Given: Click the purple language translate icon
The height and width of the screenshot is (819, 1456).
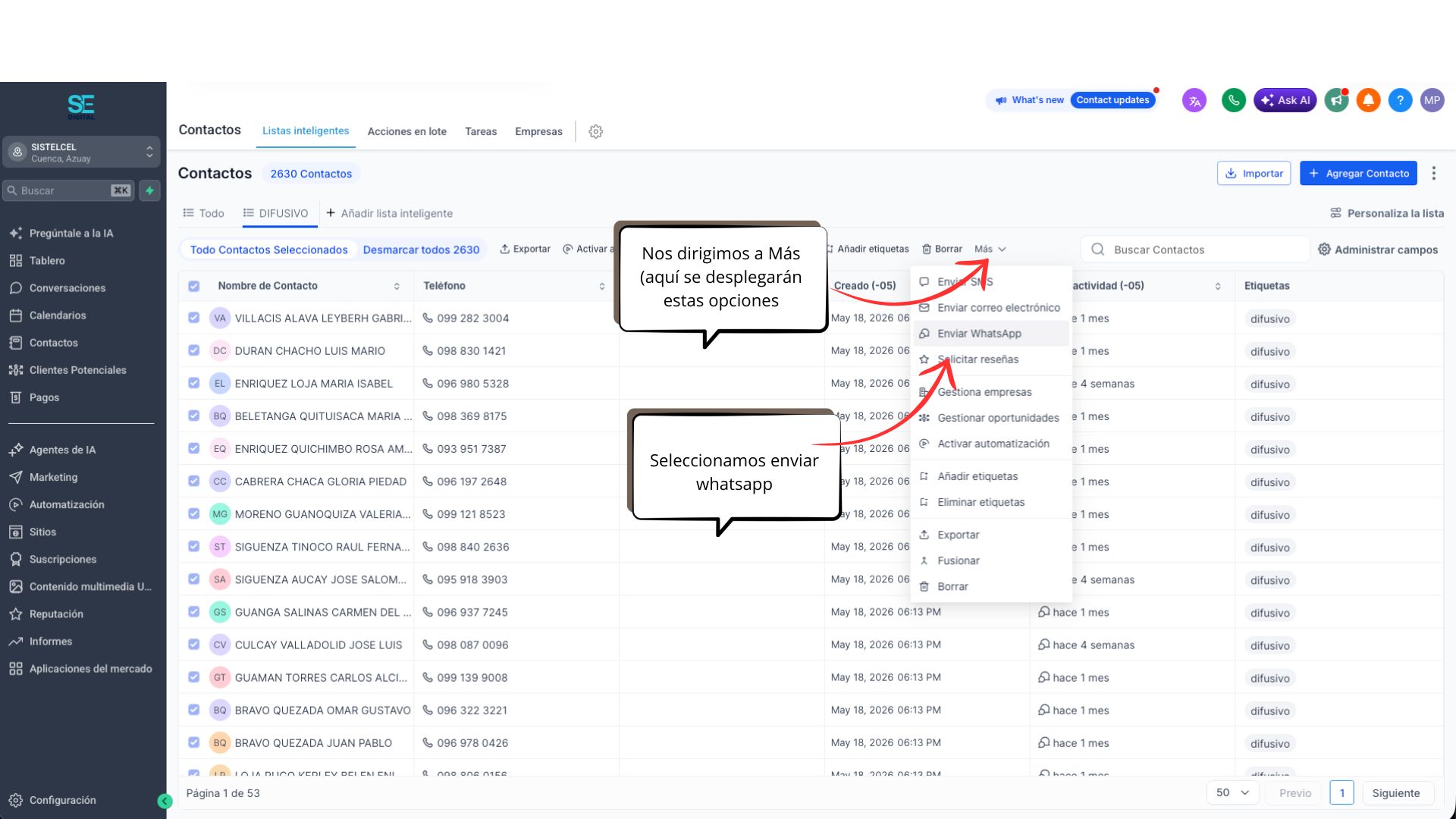Looking at the screenshot, I should [x=1194, y=100].
